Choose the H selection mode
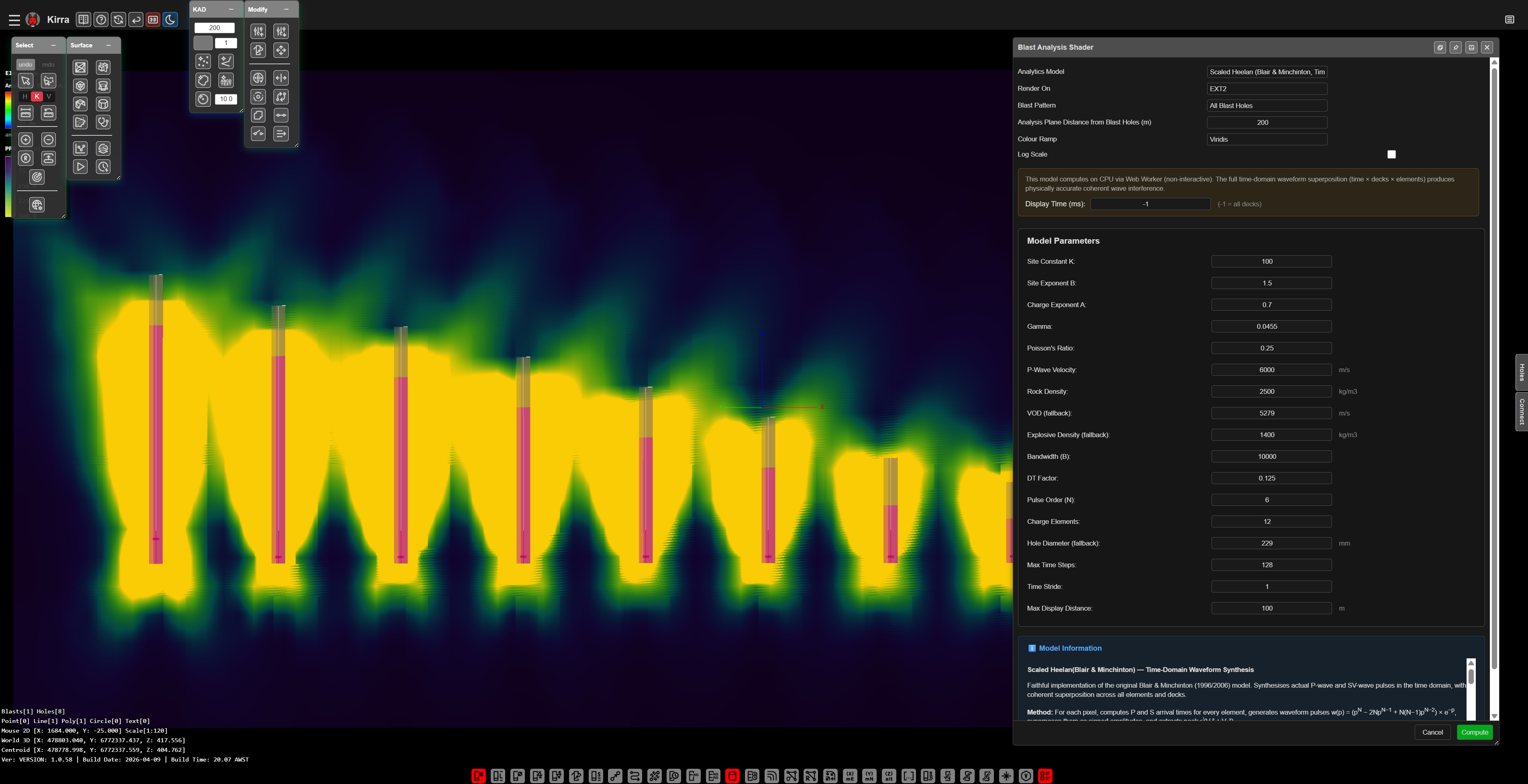The height and width of the screenshot is (784, 1528). click(x=25, y=96)
